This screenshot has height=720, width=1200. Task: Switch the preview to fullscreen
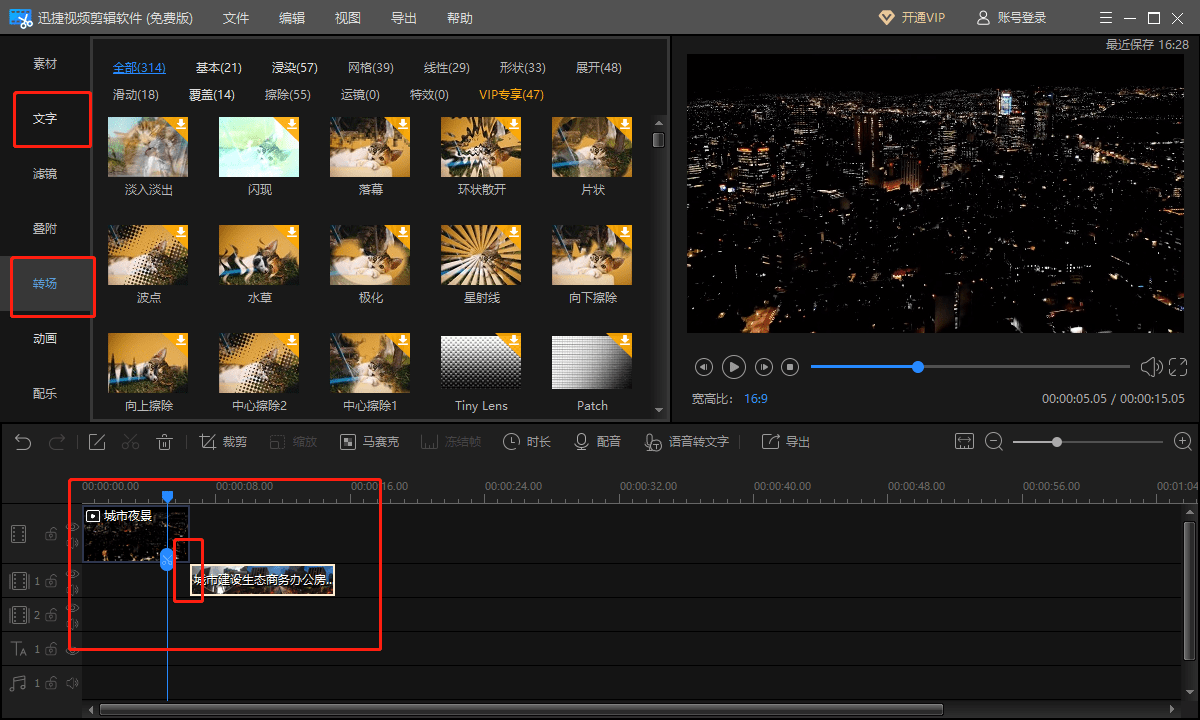(1178, 367)
